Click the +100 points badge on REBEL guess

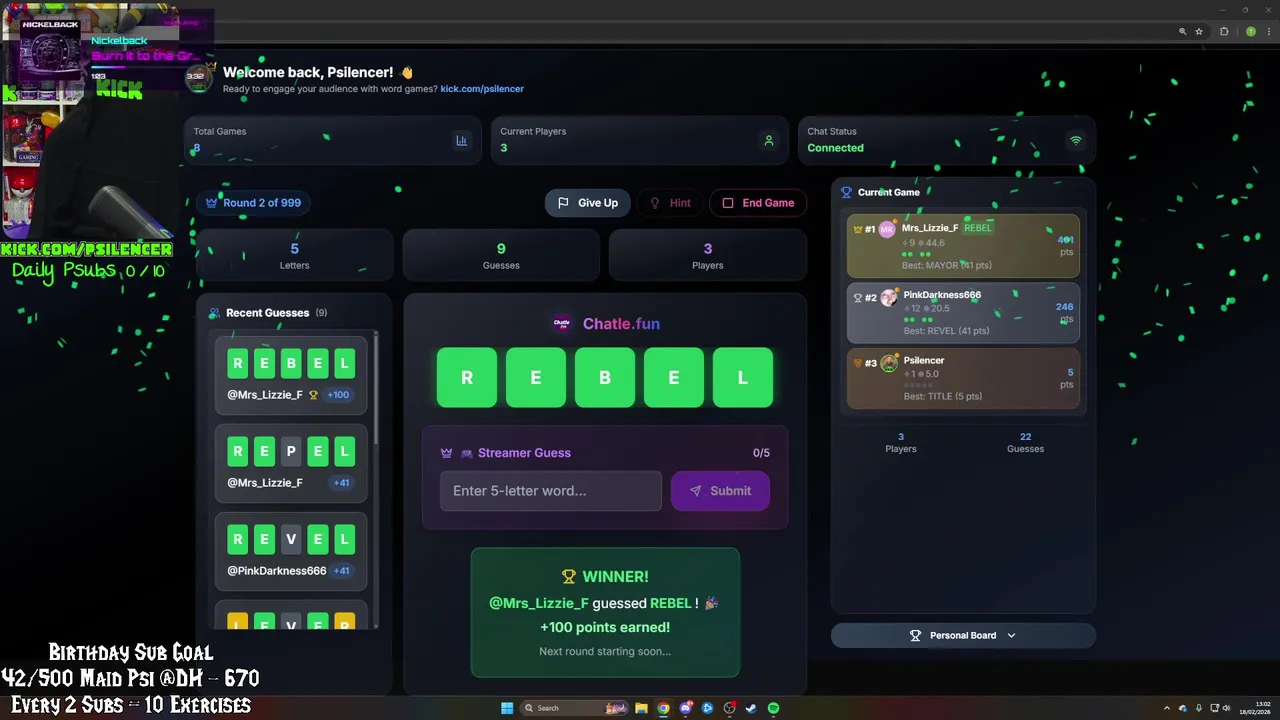pyautogui.click(x=339, y=395)
